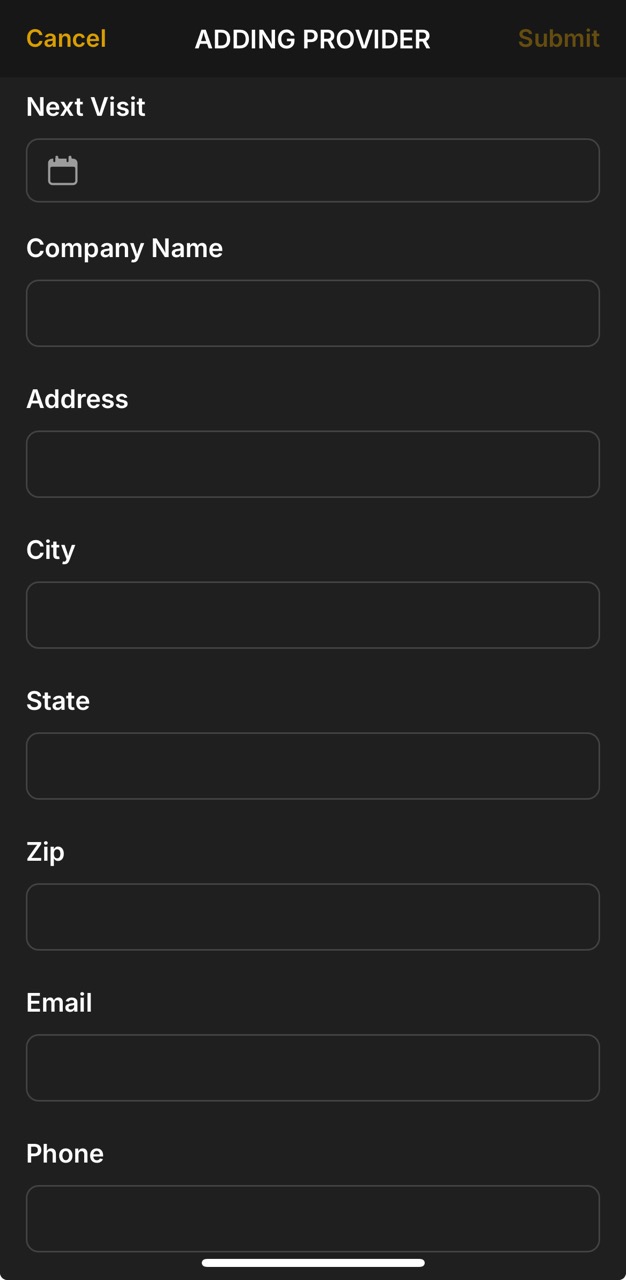This screenshot has height=1280, width=626.
Task: Tap the ADDING PROVIDER title
Action: [313, 39]
